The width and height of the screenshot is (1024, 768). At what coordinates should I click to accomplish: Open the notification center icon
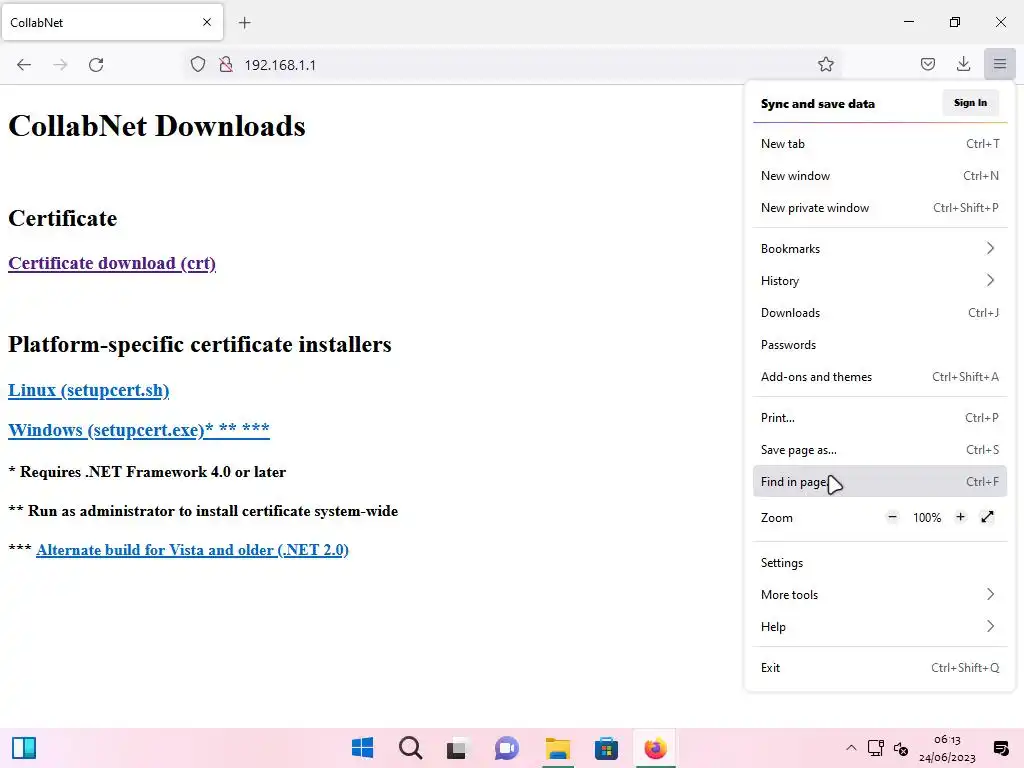1000,748
